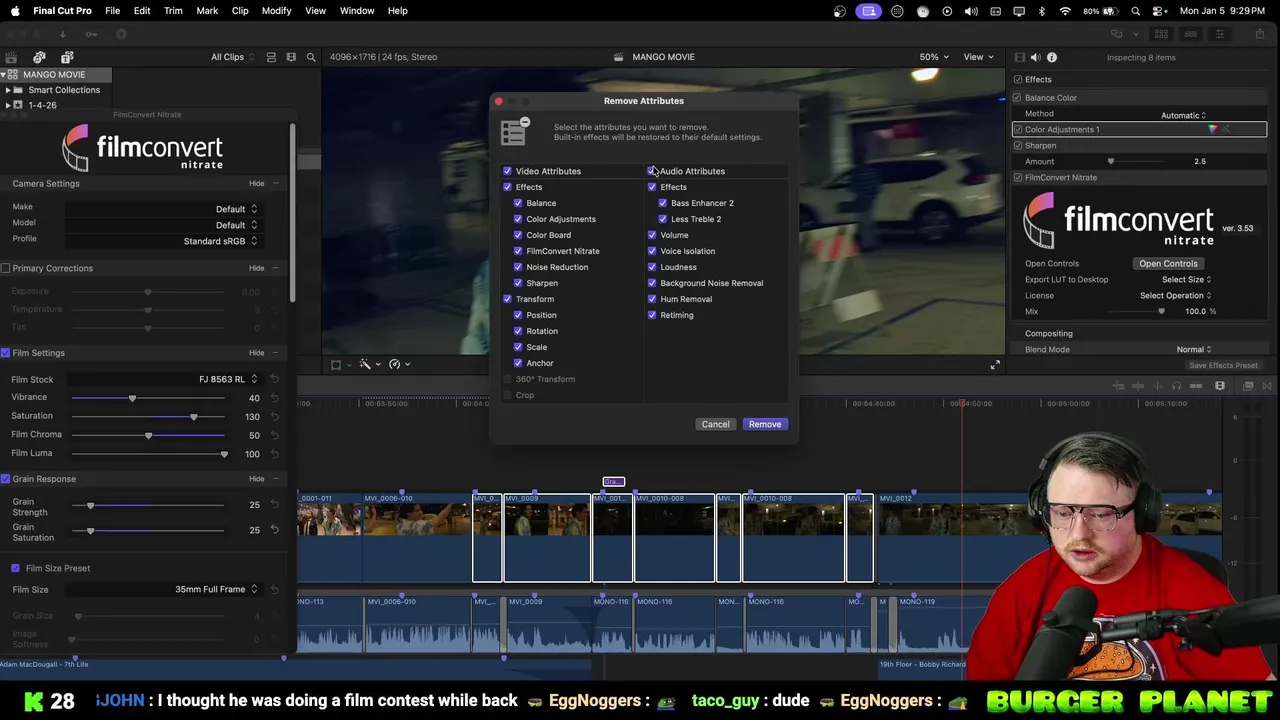Disable Film Settings in FilmConvert panel

(6, 353)
